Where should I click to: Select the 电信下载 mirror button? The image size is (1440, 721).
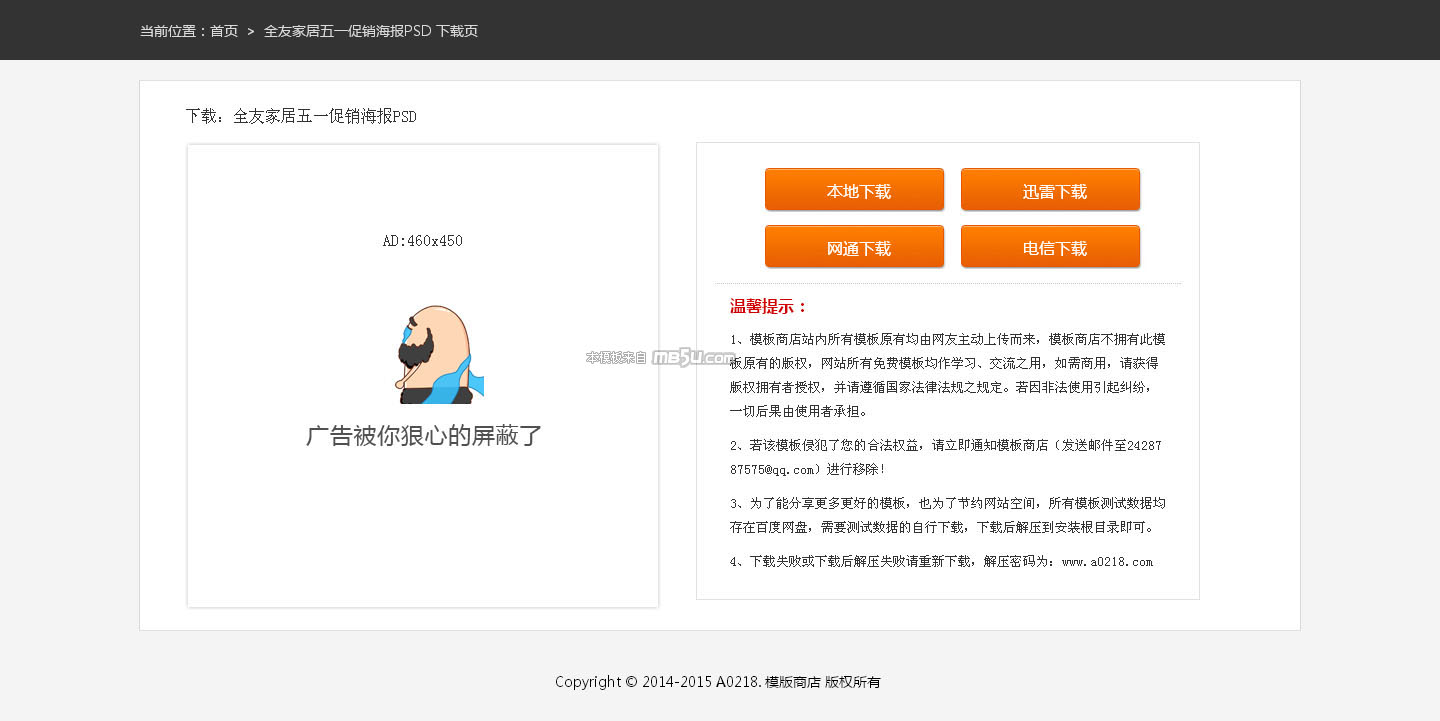(1050, 247)
